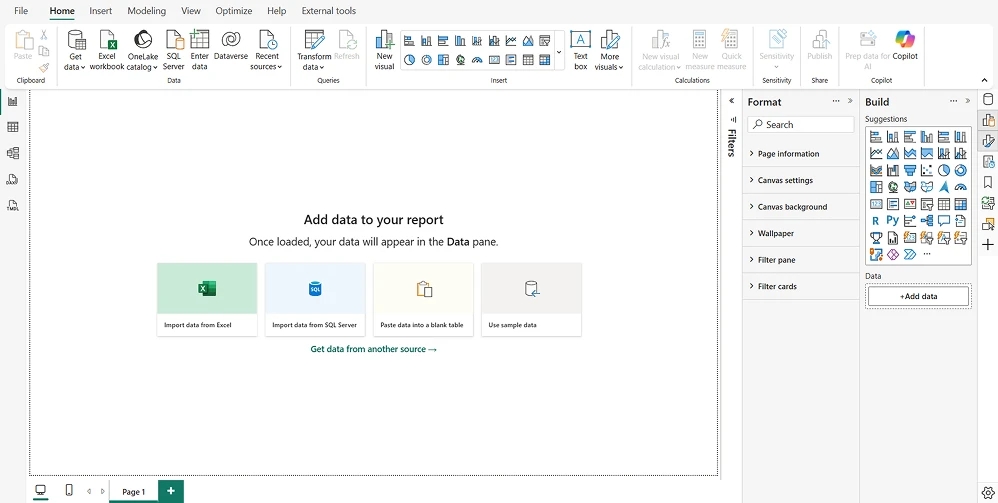Click Import data from SQL Server card
This screenshot has height=503, width=998.
click(x=315, y=299)
